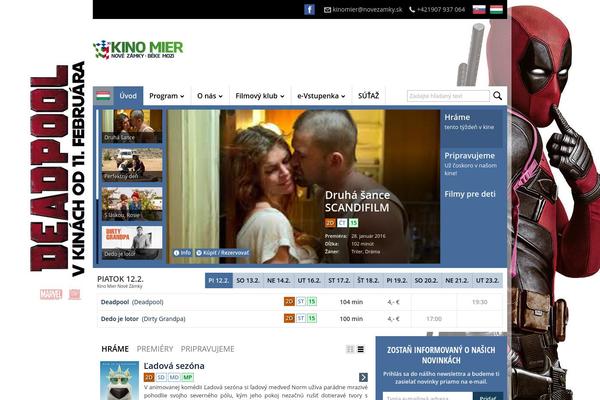Open the SÚŤAŽ menu item
This screenshot has width=600, height=400.
[368, 96]
